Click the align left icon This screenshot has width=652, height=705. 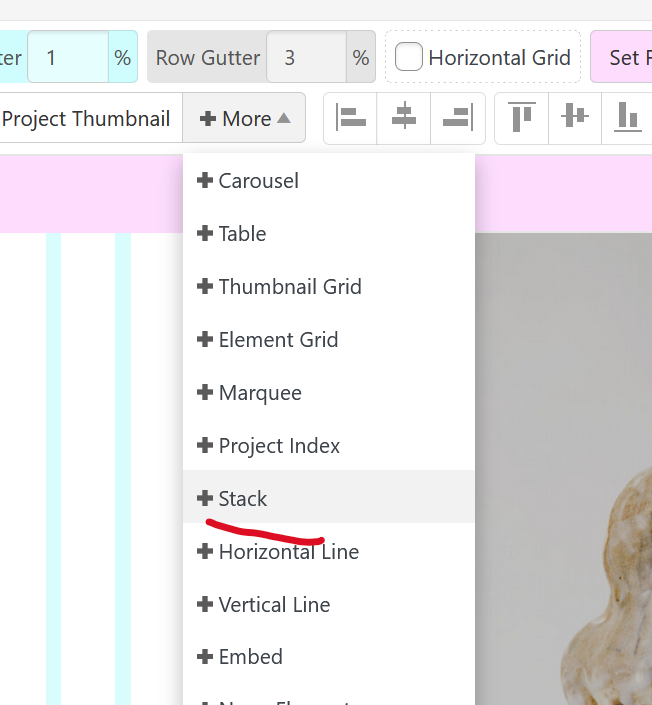click(x=350, y=118)
